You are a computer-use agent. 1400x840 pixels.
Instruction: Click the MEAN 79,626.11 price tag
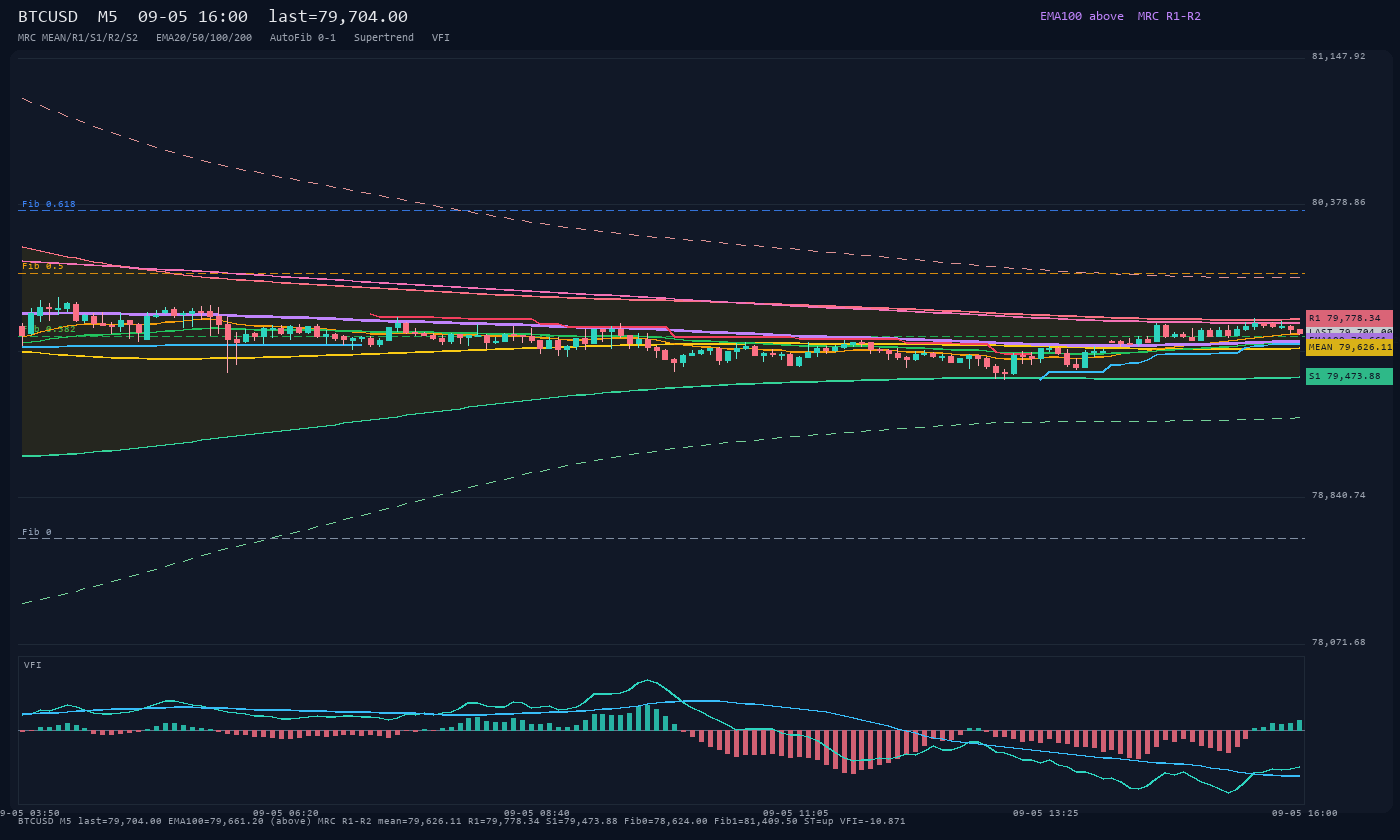(x=1349, y=347)
